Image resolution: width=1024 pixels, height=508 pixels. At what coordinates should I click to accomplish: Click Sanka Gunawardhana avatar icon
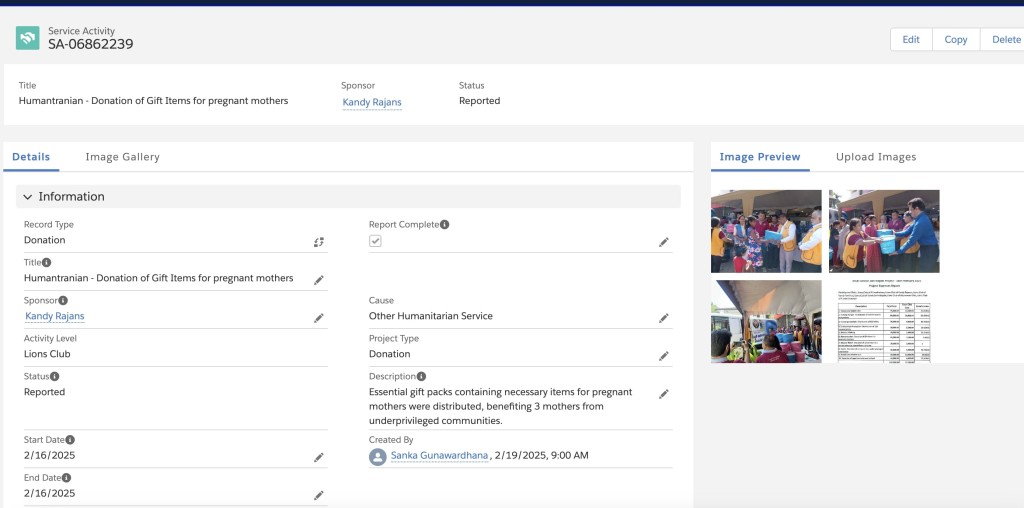(x=377, y=456)
